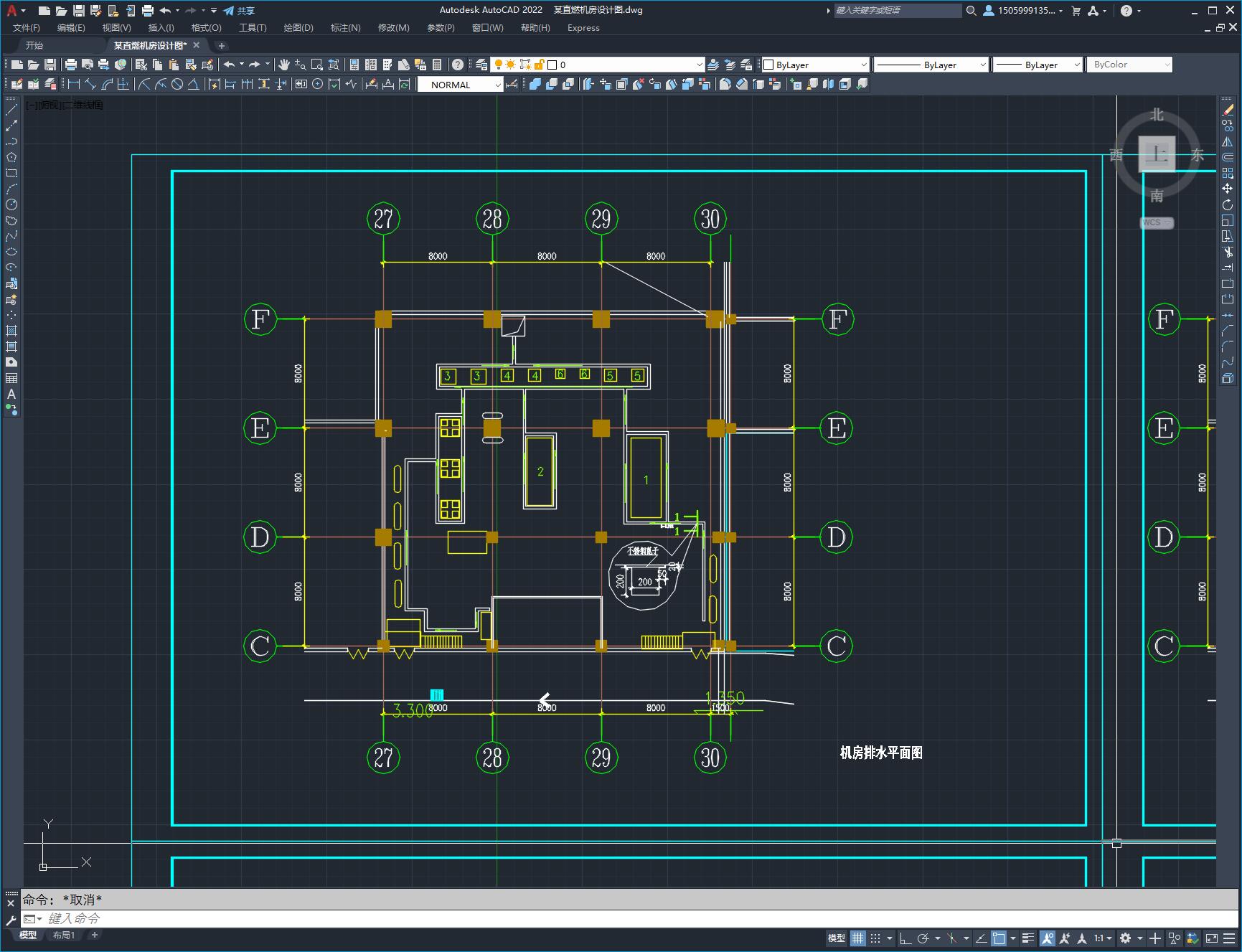Viewport: 1242px width, 952px height.
Task: Switch to the 开始 start tab
Action: tap(34, 45)
